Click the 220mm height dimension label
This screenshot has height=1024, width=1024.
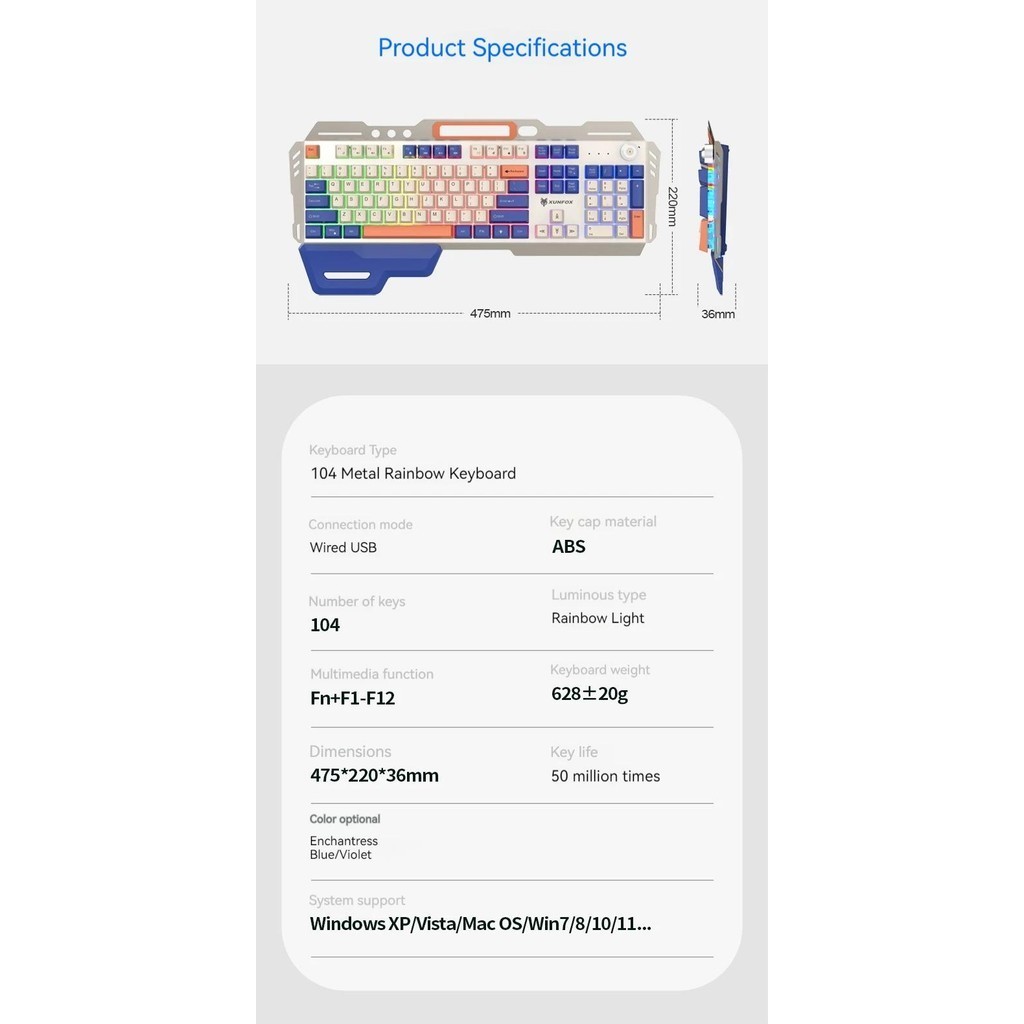[x=673, y=206]
